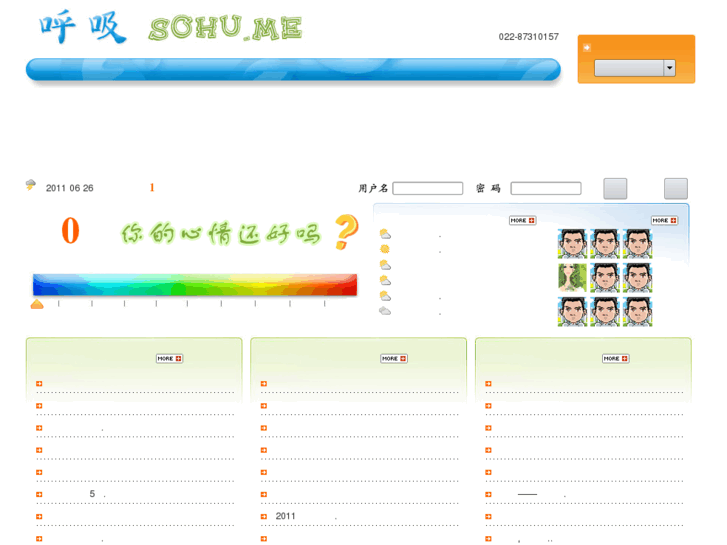Click the orange number 1 beside the date
The width and height of the screenshot is (727, 545).
pyautogui.click(x=152, y=187)
